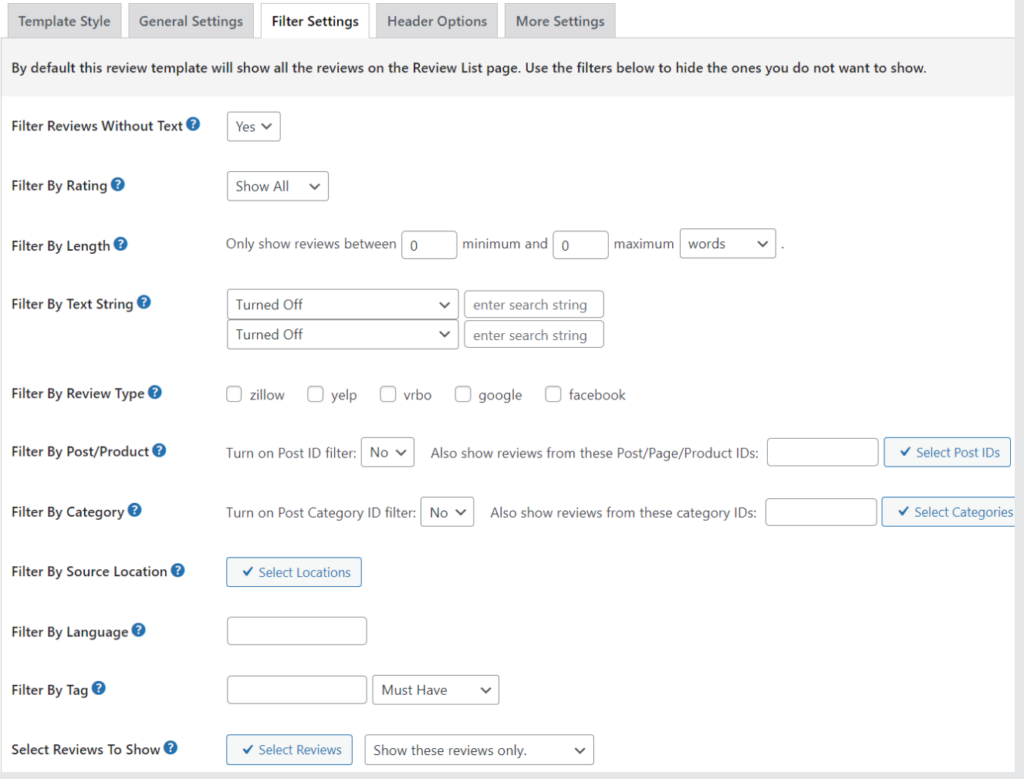Click the first enter search string field
The image size is (1024, 779).
point(534,304)
